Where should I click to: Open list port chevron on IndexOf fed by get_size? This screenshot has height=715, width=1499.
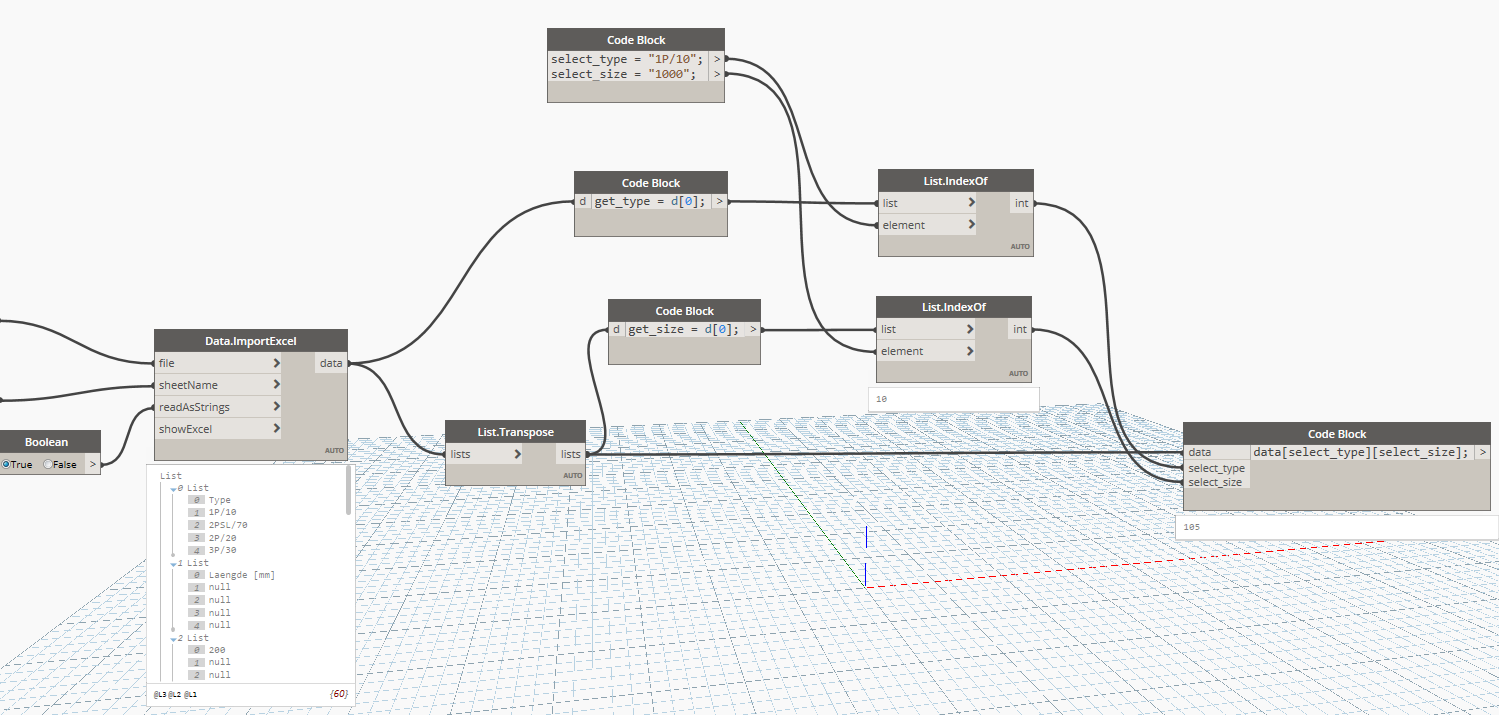(x=970, y=329)
